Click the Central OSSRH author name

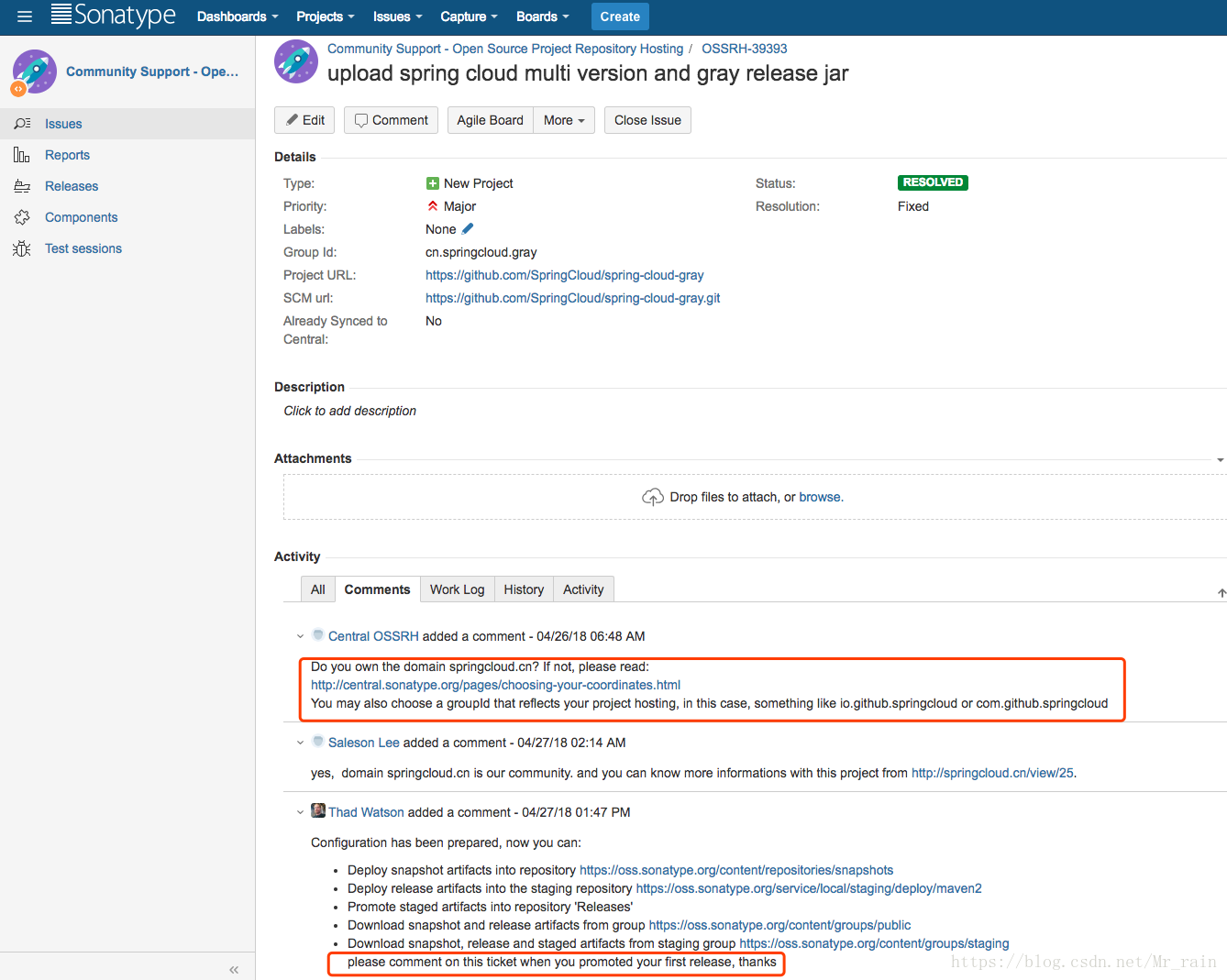[373, 636]
